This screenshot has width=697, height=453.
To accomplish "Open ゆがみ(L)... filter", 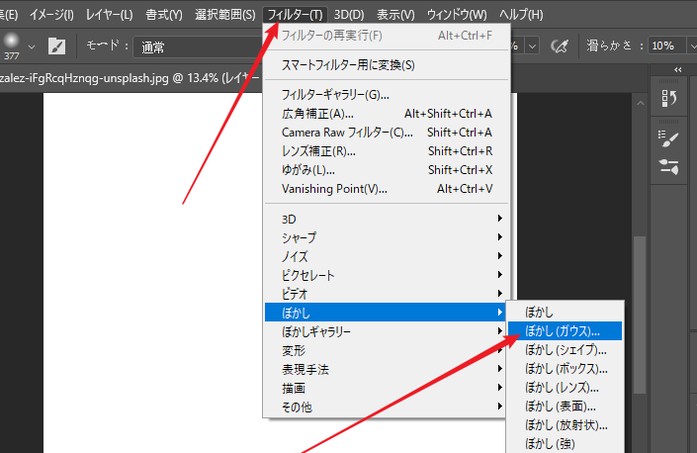I will (386, 170).
